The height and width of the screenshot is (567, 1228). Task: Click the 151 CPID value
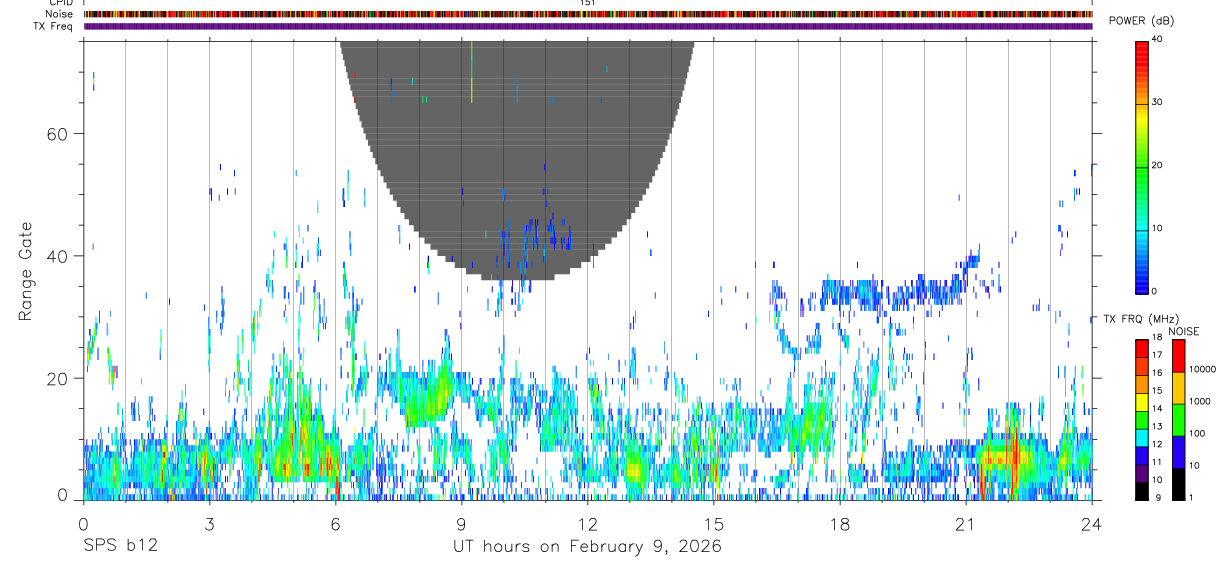588,3
